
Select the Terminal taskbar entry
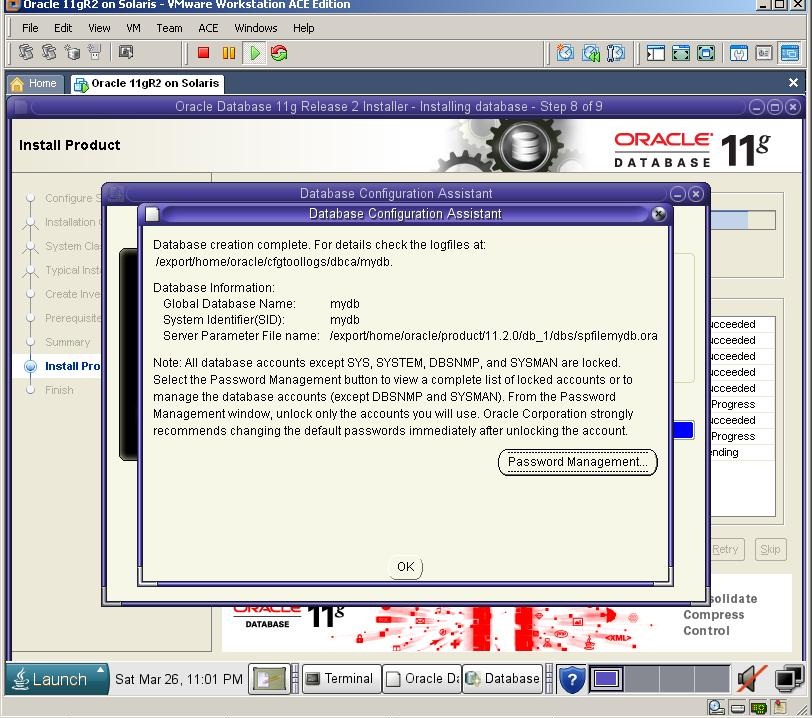click(x=340, y=679)
